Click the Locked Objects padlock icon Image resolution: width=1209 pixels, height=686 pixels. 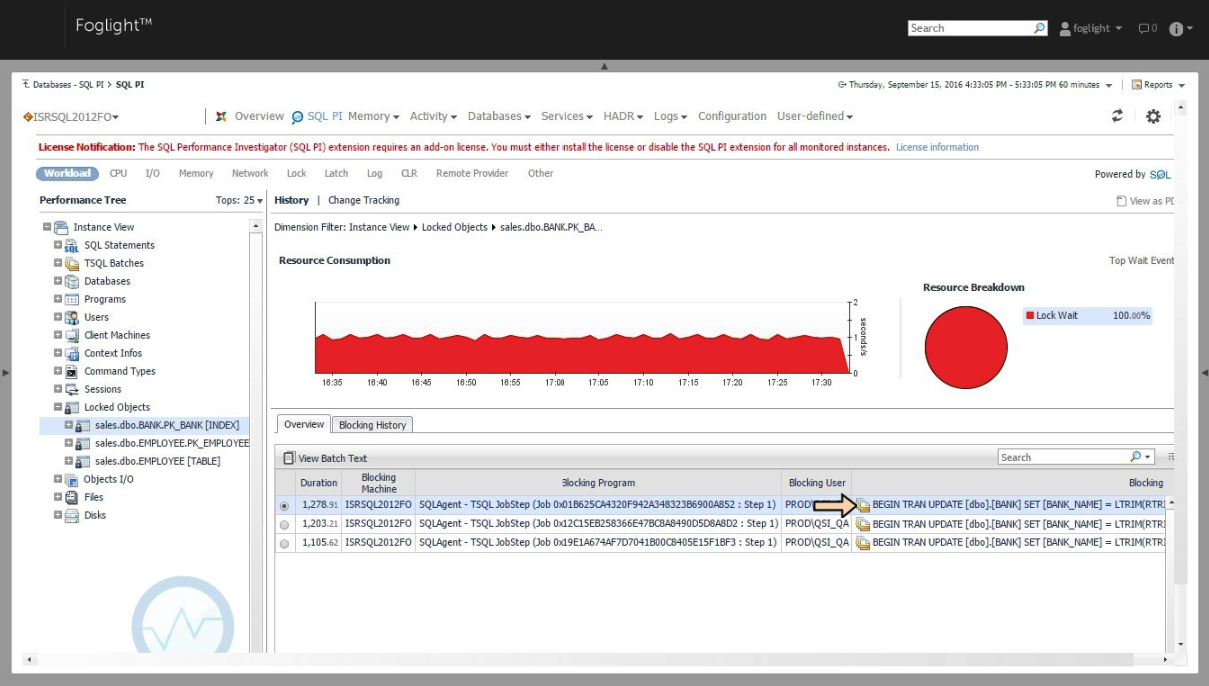tap(72, 407)
